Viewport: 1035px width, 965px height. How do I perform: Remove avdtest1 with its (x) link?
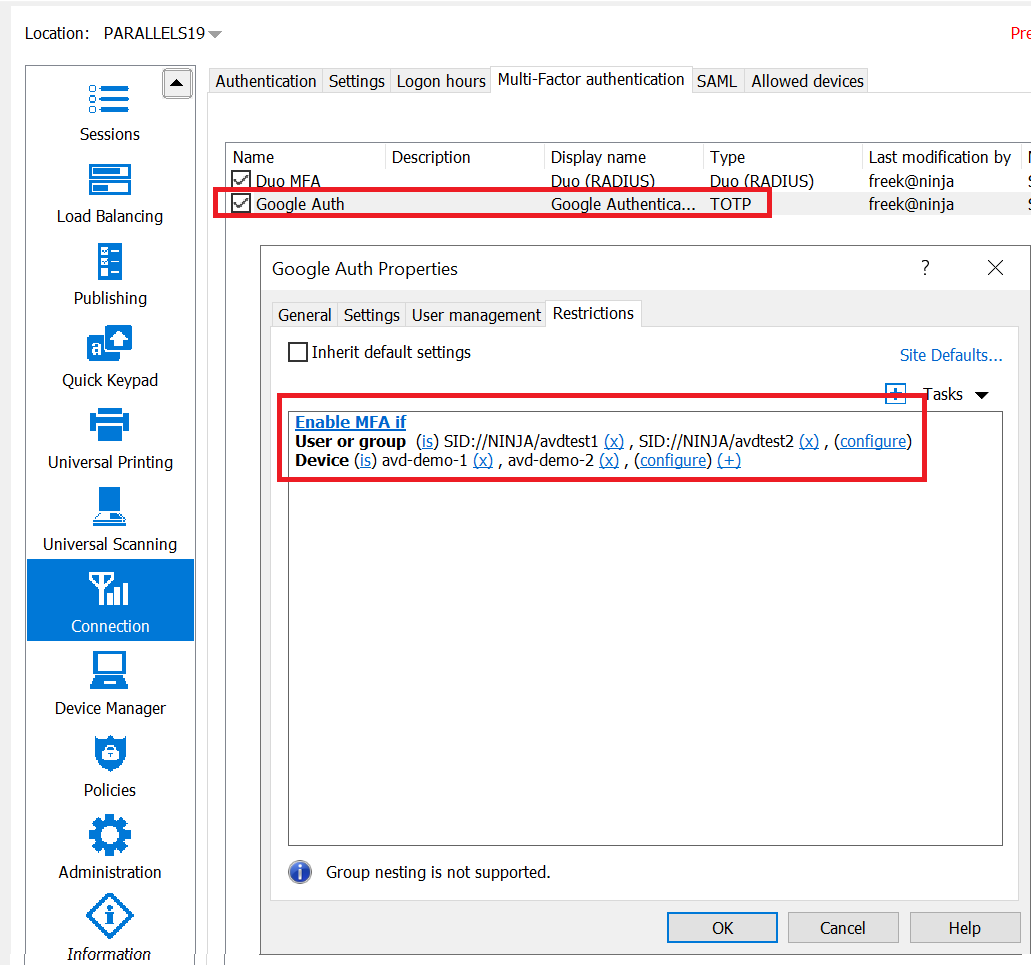(614, 441)
